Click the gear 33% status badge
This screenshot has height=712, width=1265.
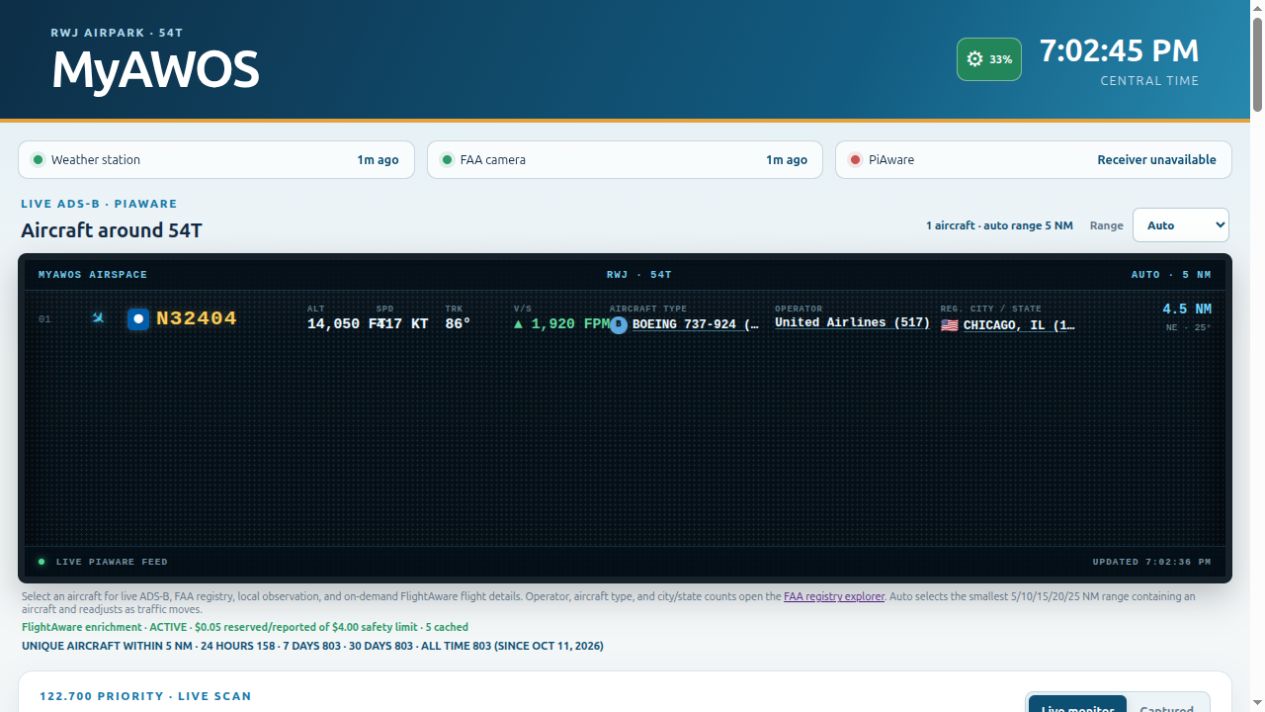click(989, 59)
